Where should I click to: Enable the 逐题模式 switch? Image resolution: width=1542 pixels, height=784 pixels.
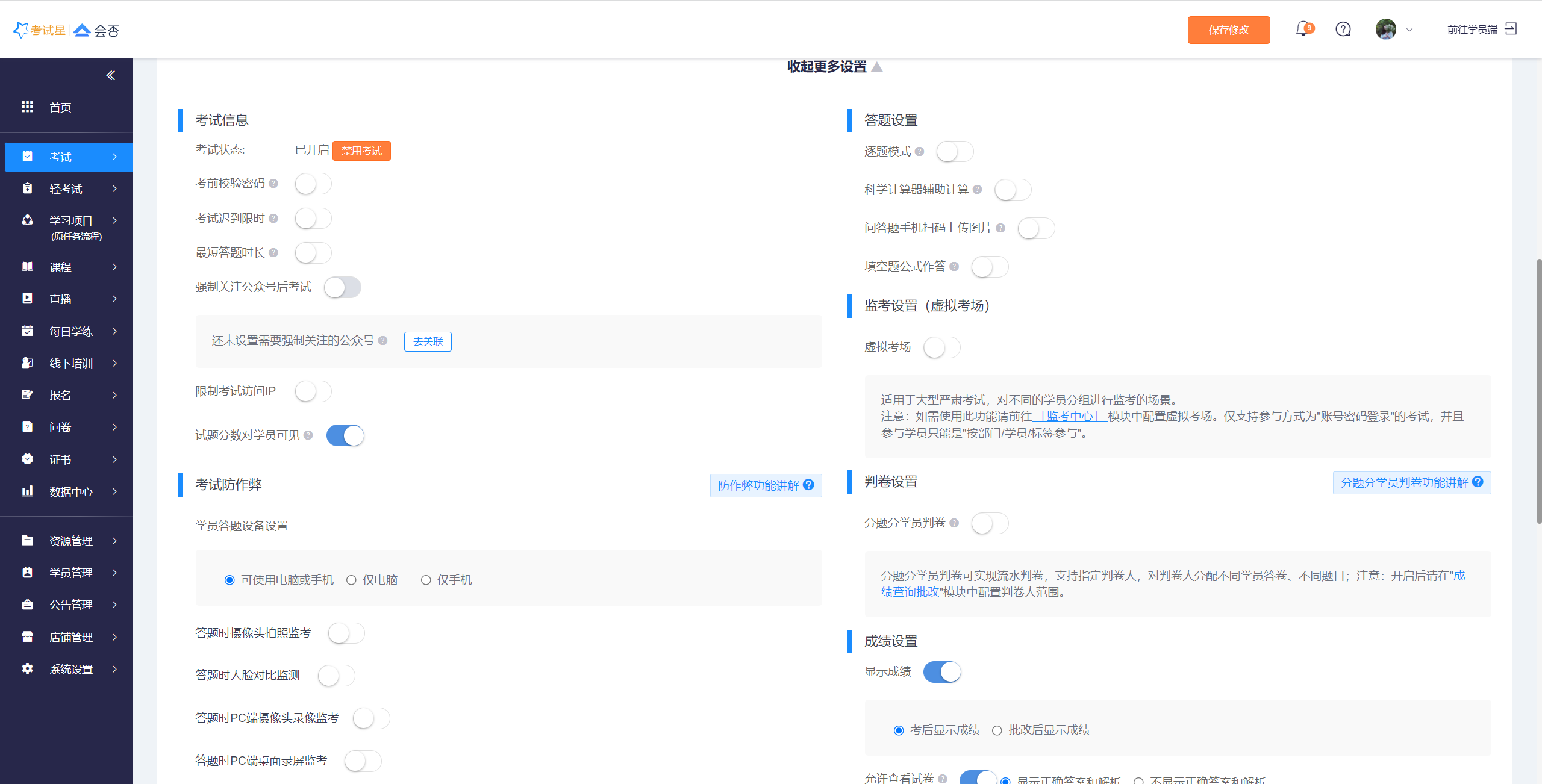coord(955,152)
